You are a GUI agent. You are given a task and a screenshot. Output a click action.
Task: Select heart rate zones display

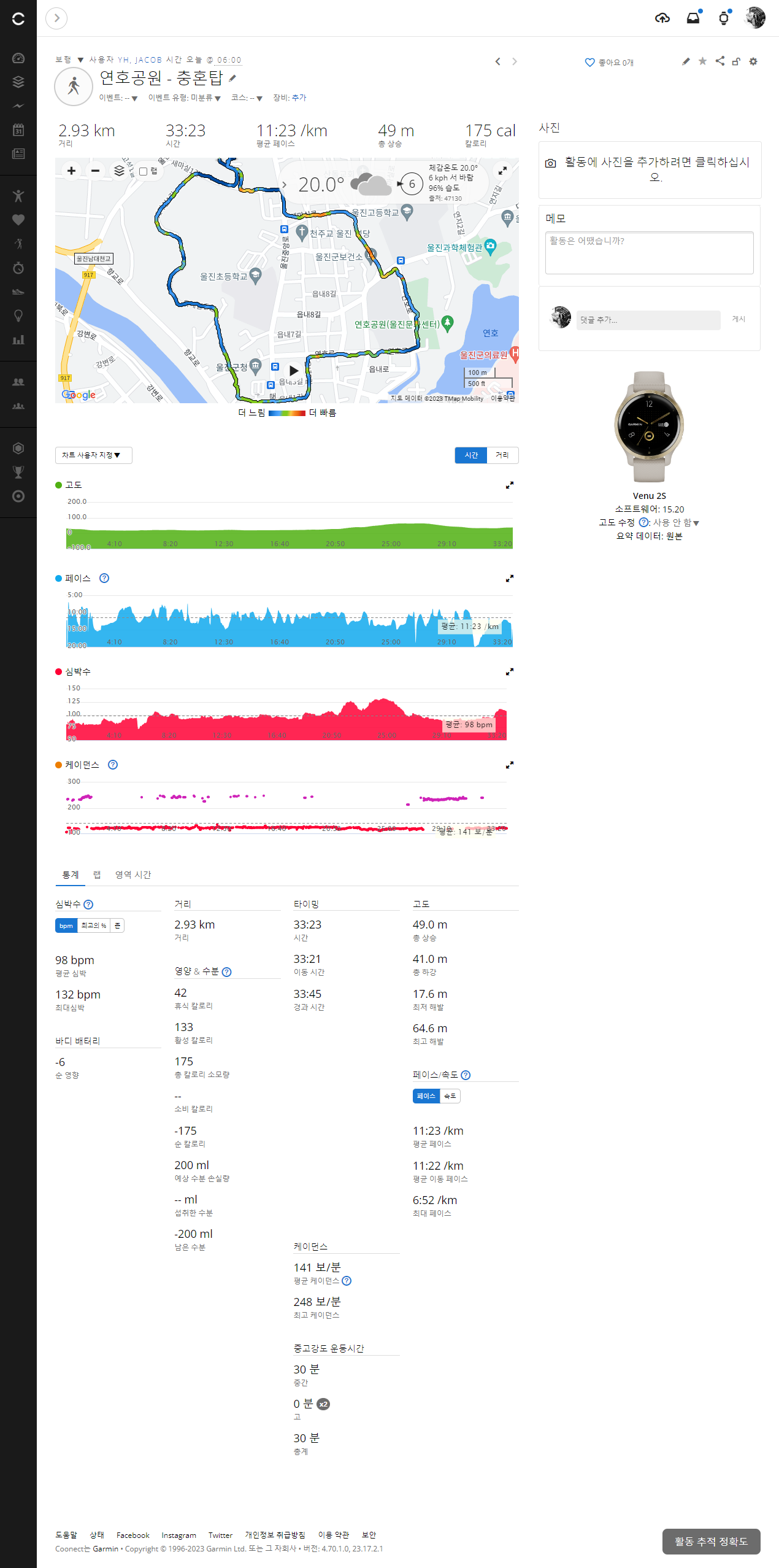coord(117,925)
